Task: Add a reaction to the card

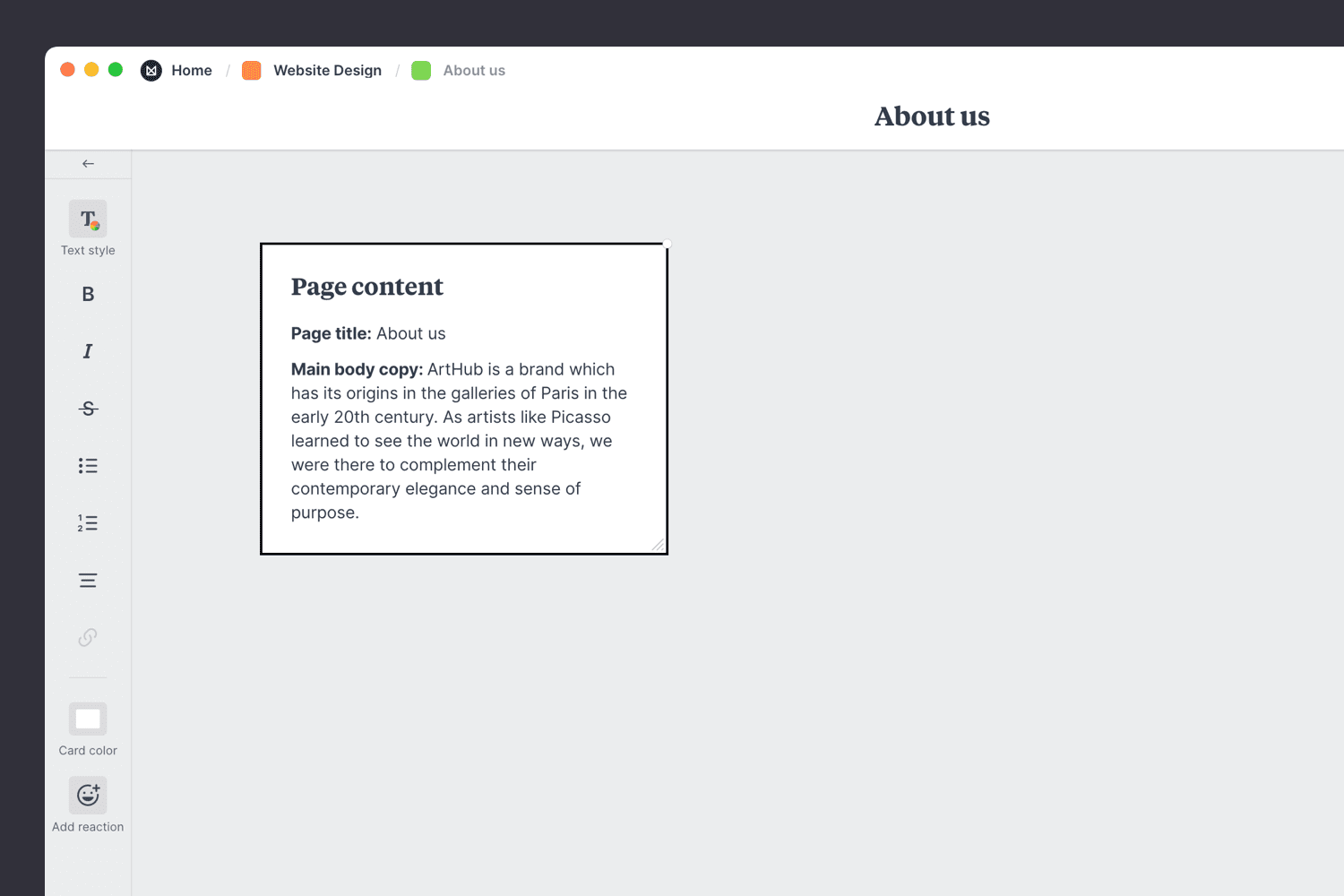Action: coord(87,794)
